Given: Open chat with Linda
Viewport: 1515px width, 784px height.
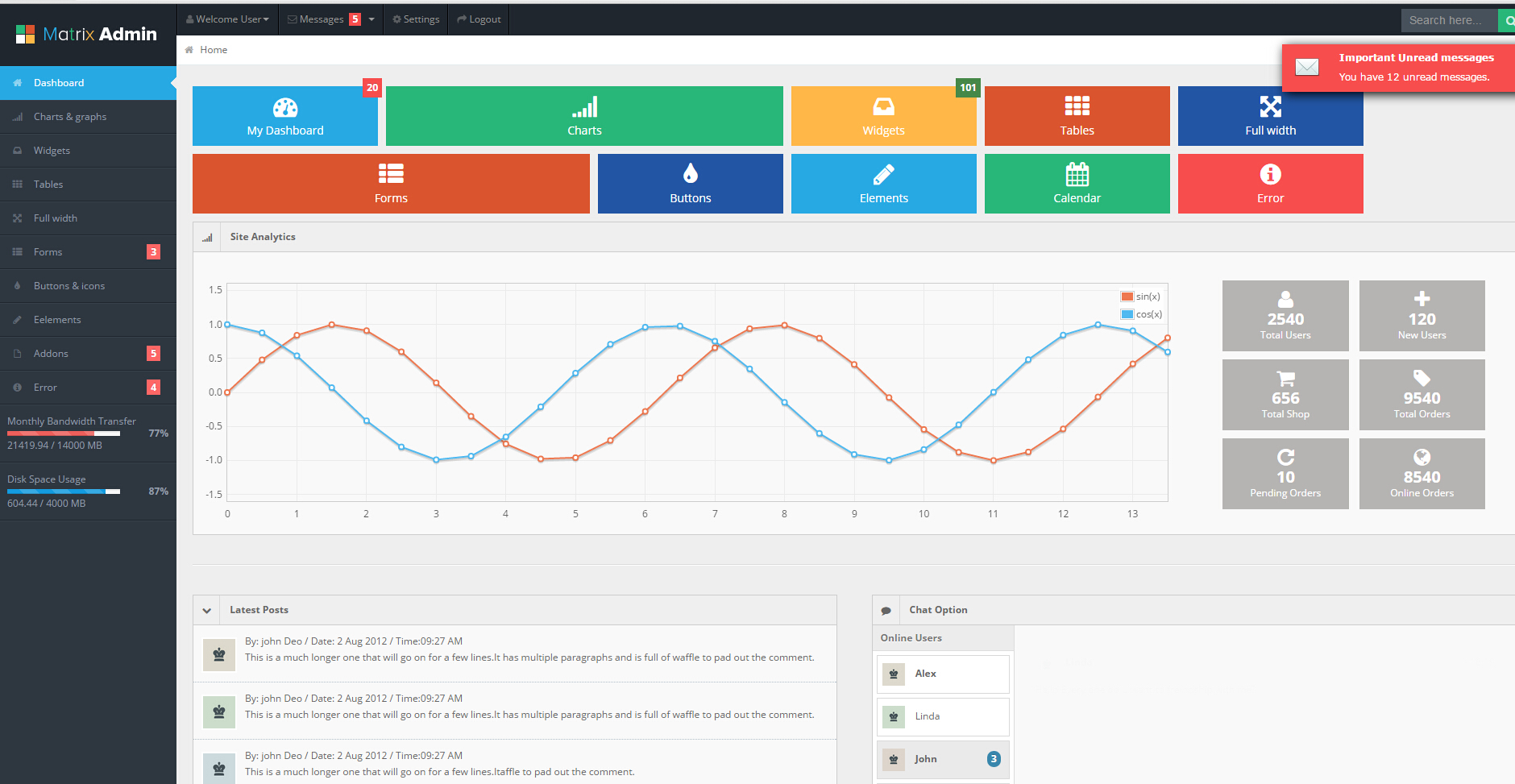Looking at the screenshot, I should point(943,716).
